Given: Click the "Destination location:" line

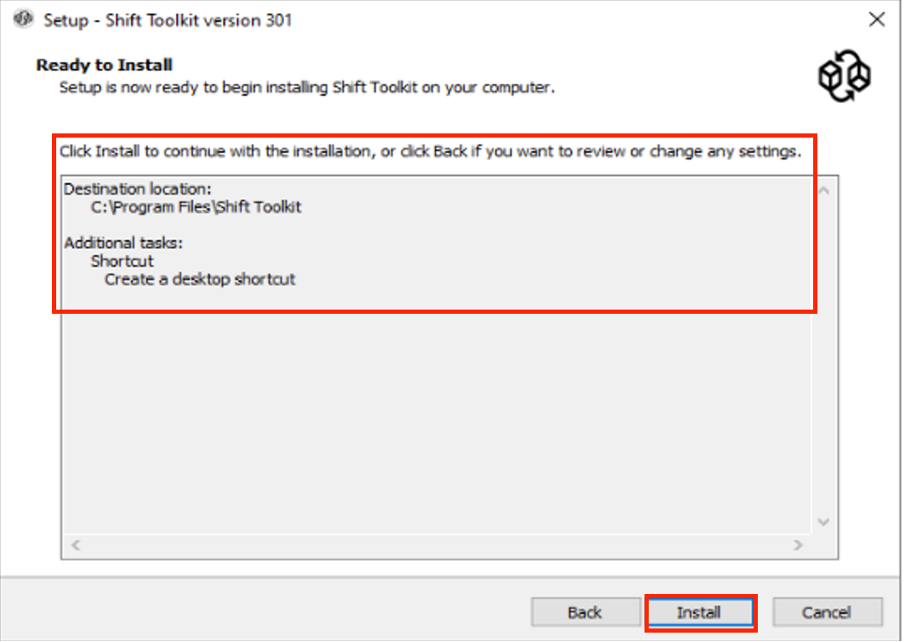Looking at the screenshot, I should click(x=138, y=188).
